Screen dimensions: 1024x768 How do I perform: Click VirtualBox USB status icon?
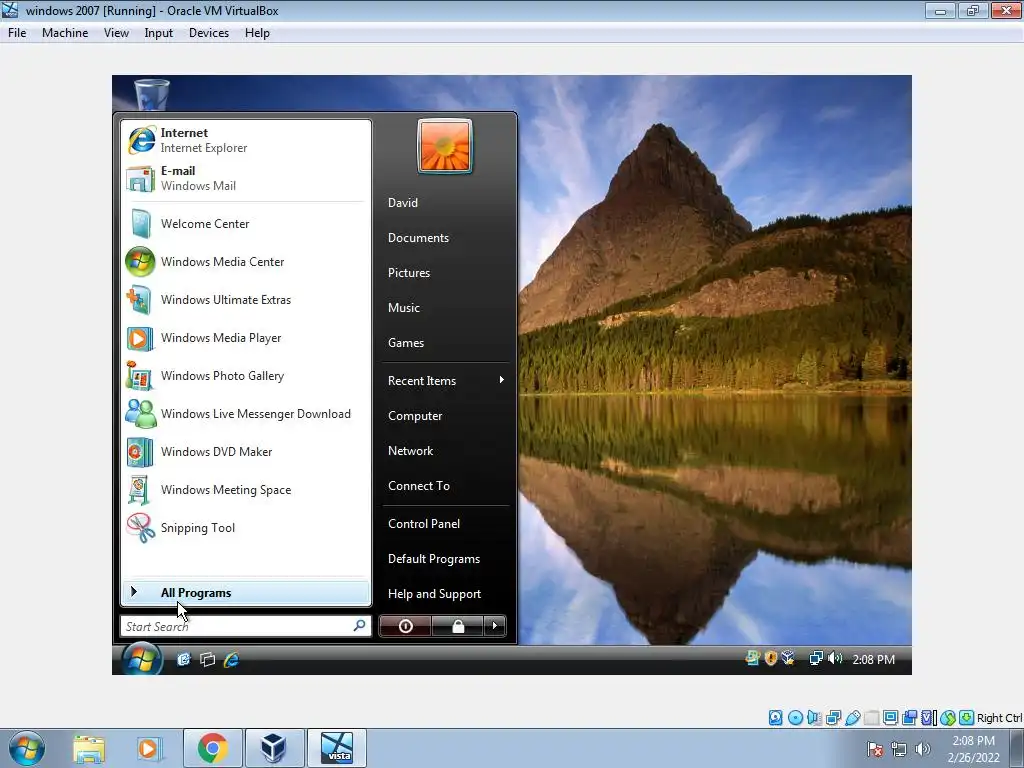(x=852, y=718)
